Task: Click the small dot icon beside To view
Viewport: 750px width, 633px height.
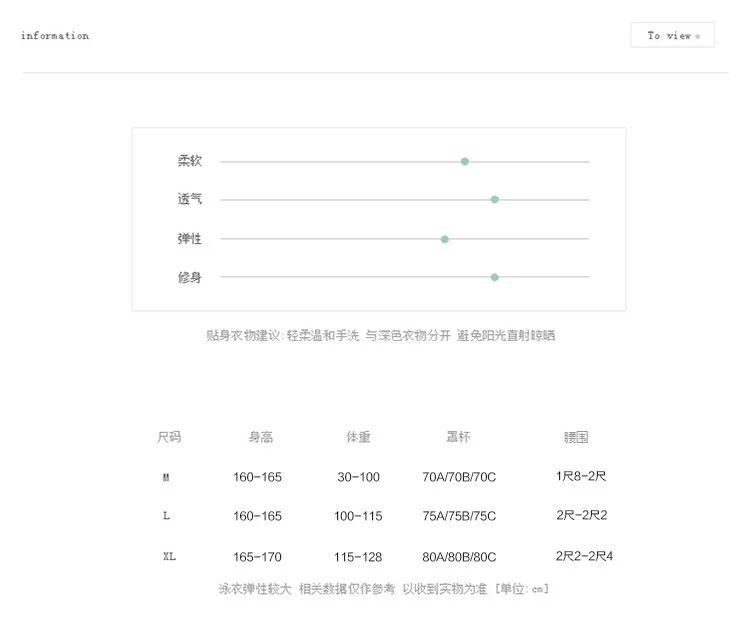Action: 697,36
